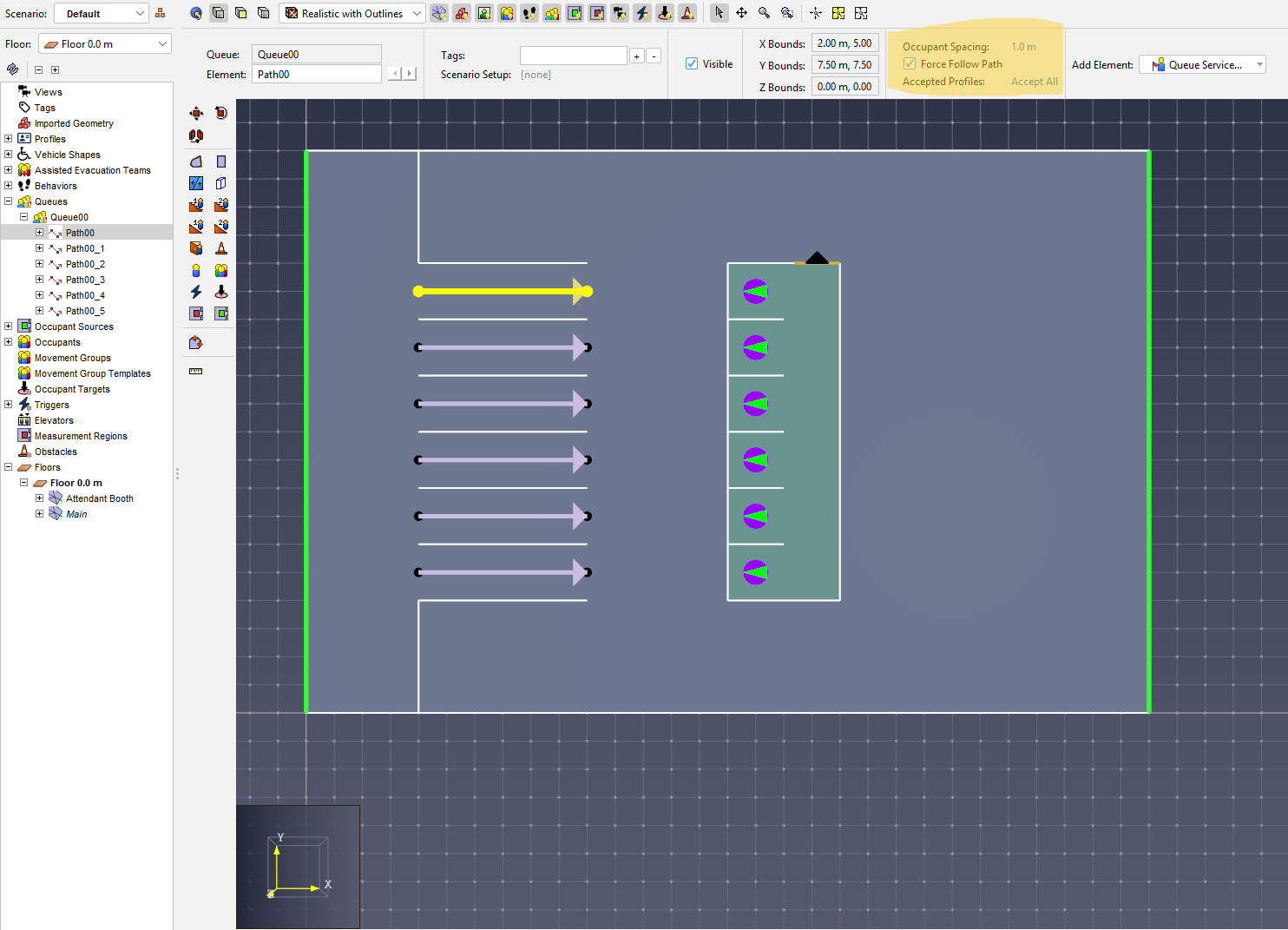Open the Scenario Default dropdown

[102, 14]
